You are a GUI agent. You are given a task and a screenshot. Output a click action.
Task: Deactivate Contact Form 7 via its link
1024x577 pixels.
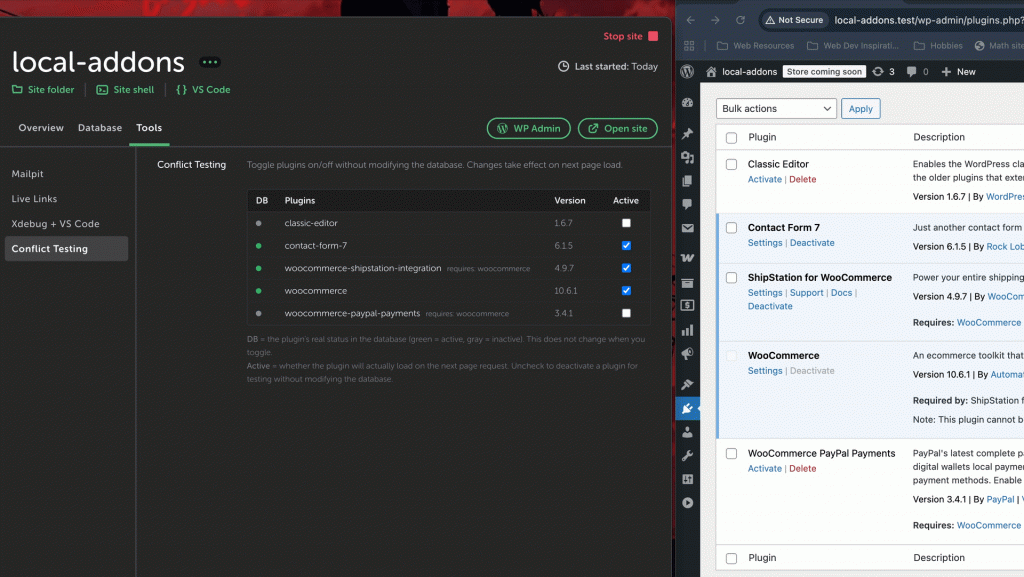pos(814,242)
